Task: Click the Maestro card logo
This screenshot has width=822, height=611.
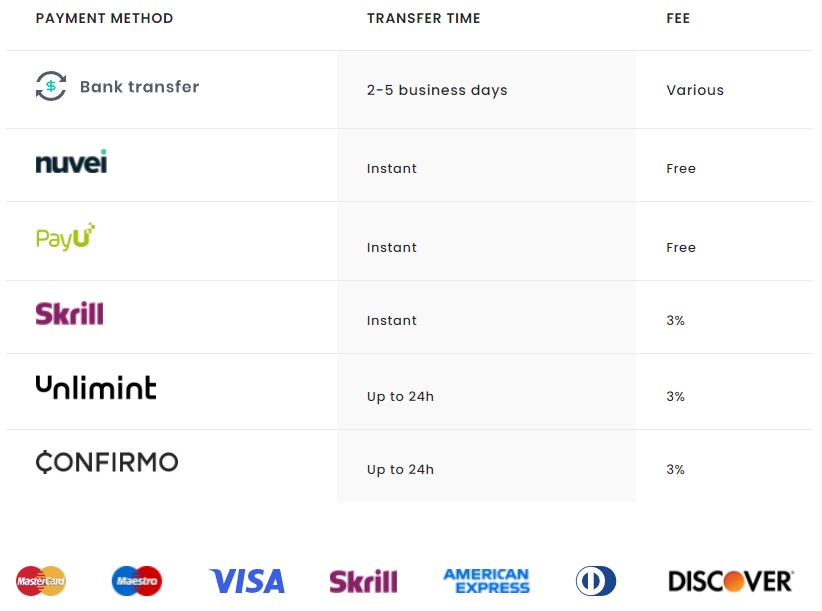Action: click(x=137, y=580)
